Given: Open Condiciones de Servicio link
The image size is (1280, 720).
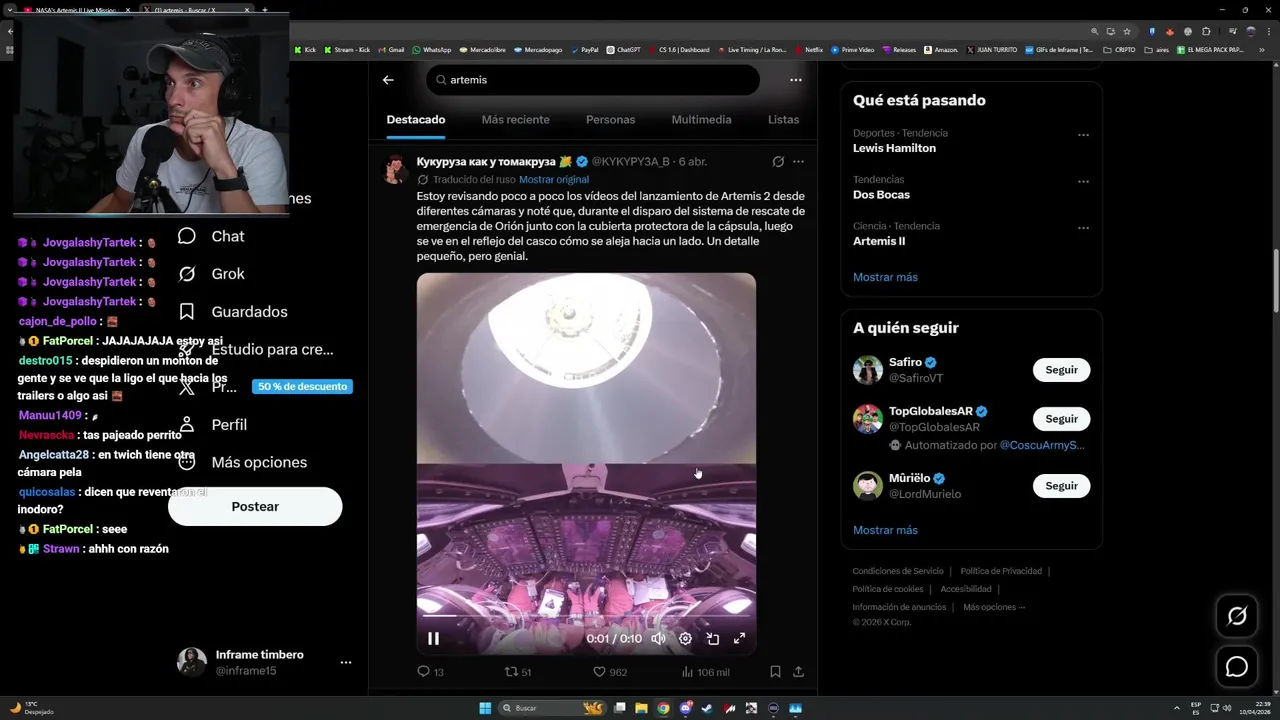Looking at the screenshot, I should click(x=898, y=571).
